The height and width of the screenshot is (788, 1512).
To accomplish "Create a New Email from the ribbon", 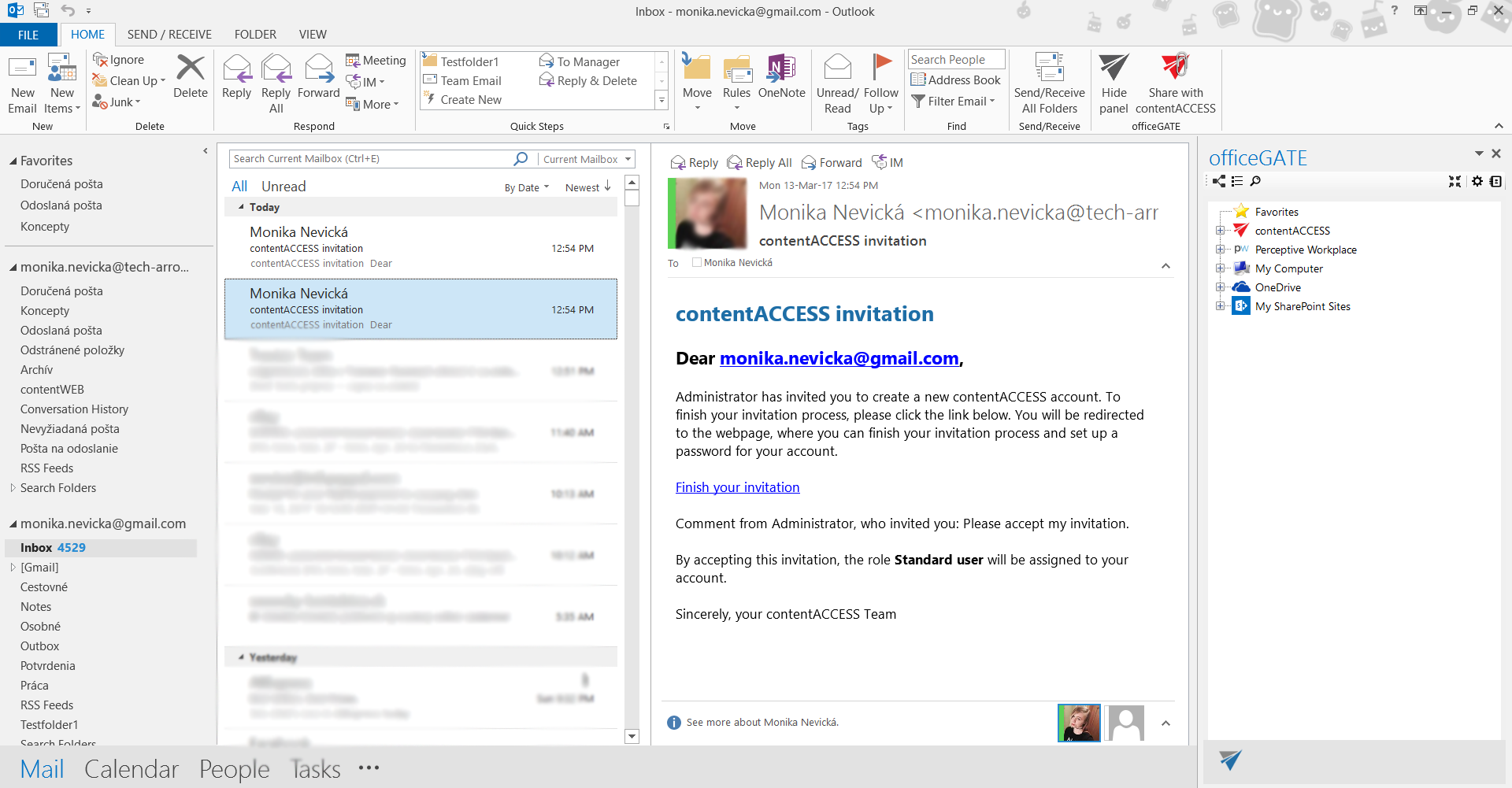I will click(22, 84).
